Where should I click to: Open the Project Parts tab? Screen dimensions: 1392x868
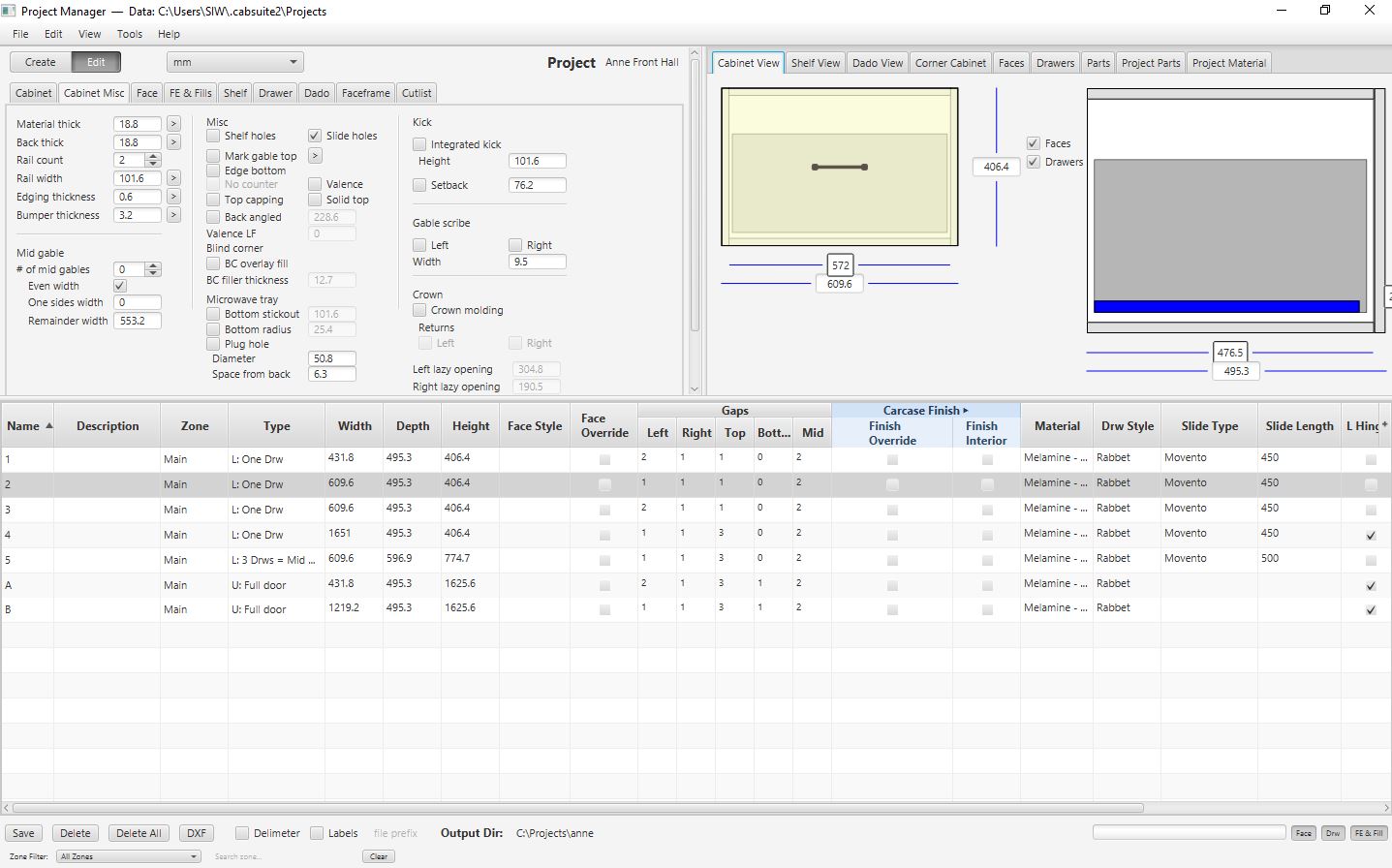pos(1151,63)
